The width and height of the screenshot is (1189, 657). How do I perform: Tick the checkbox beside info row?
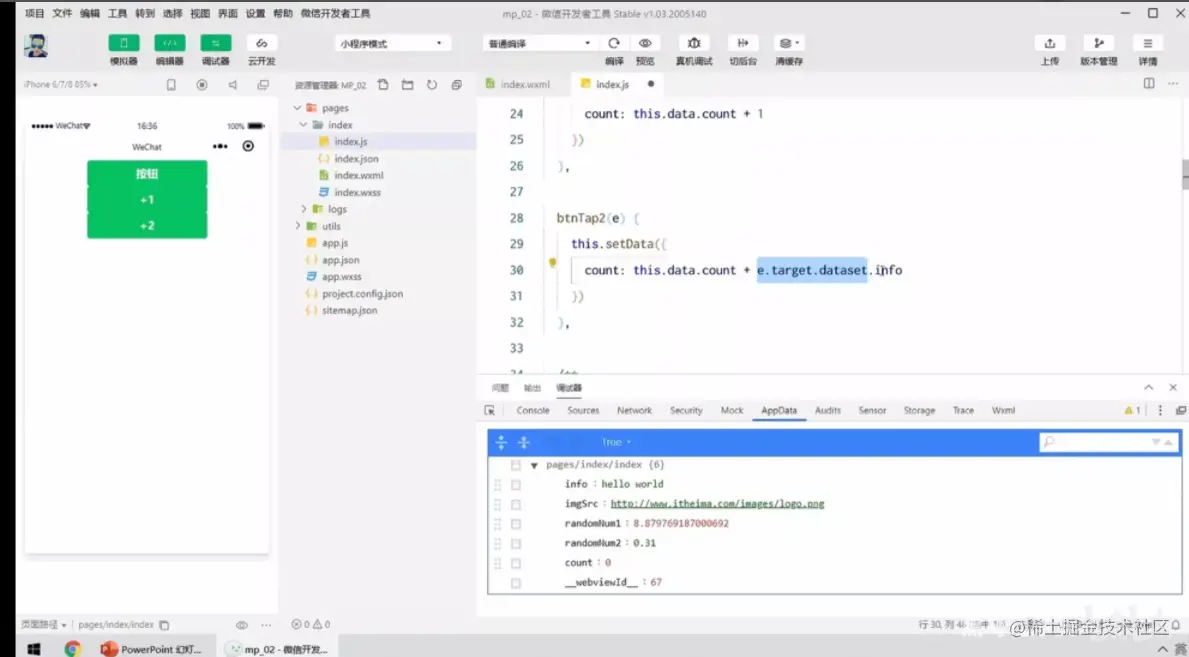click(x=516, y=485)
